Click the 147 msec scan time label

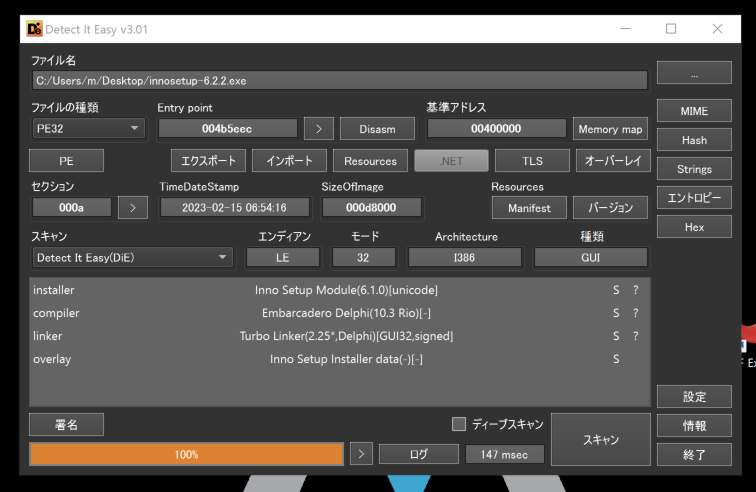click(504, 454)
